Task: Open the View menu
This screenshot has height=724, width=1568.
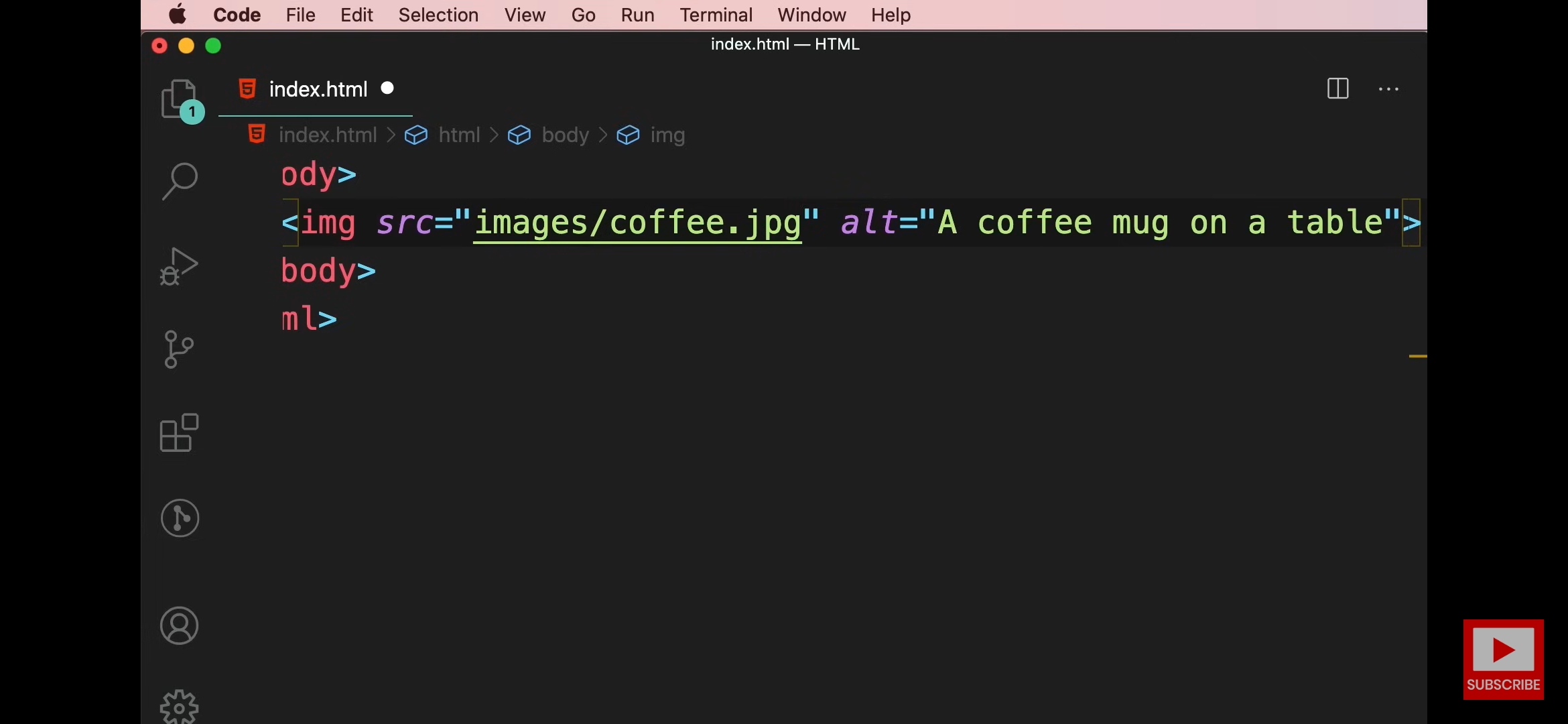Action: [x=525, y=15]
